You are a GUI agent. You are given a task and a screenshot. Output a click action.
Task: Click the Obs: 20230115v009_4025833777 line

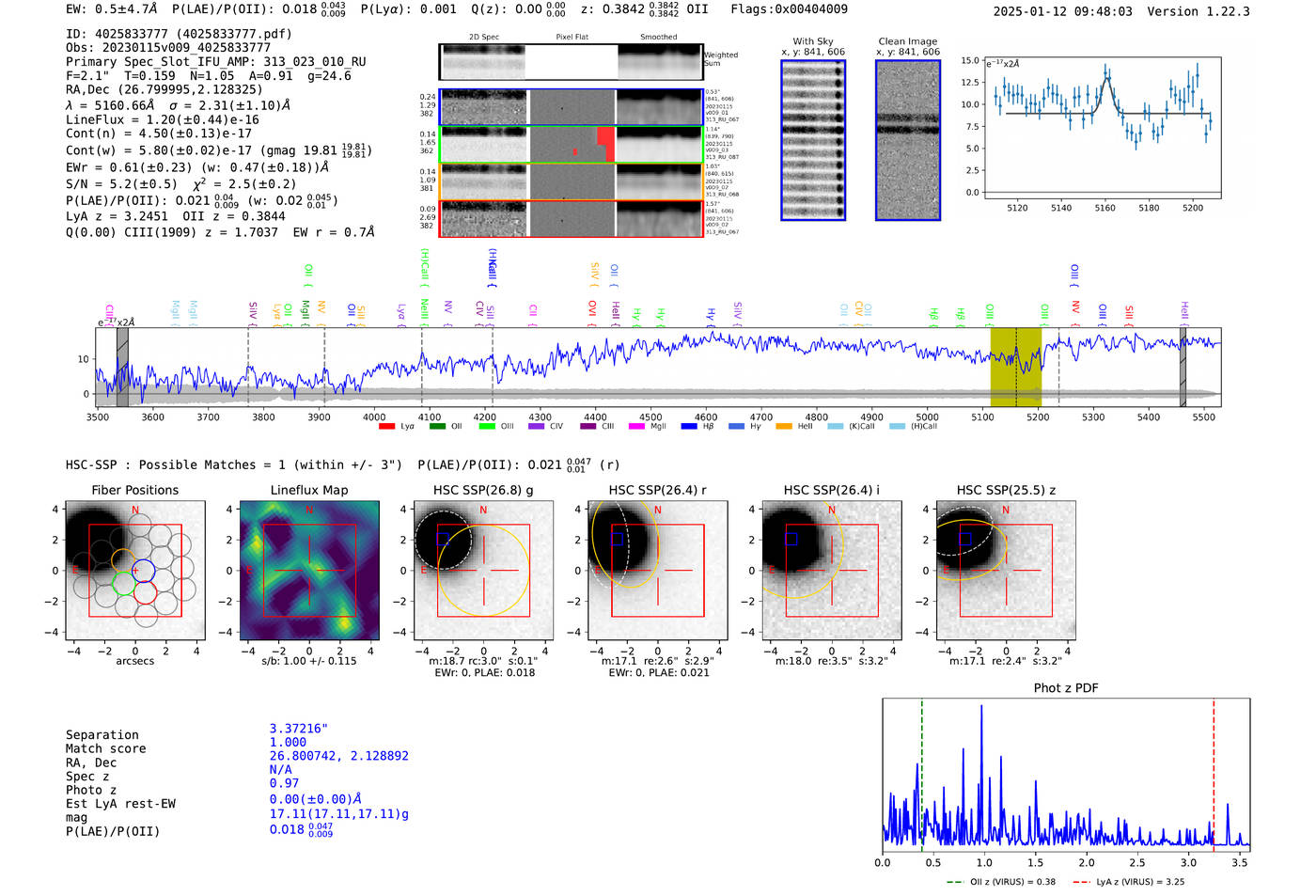coord(168,47)
